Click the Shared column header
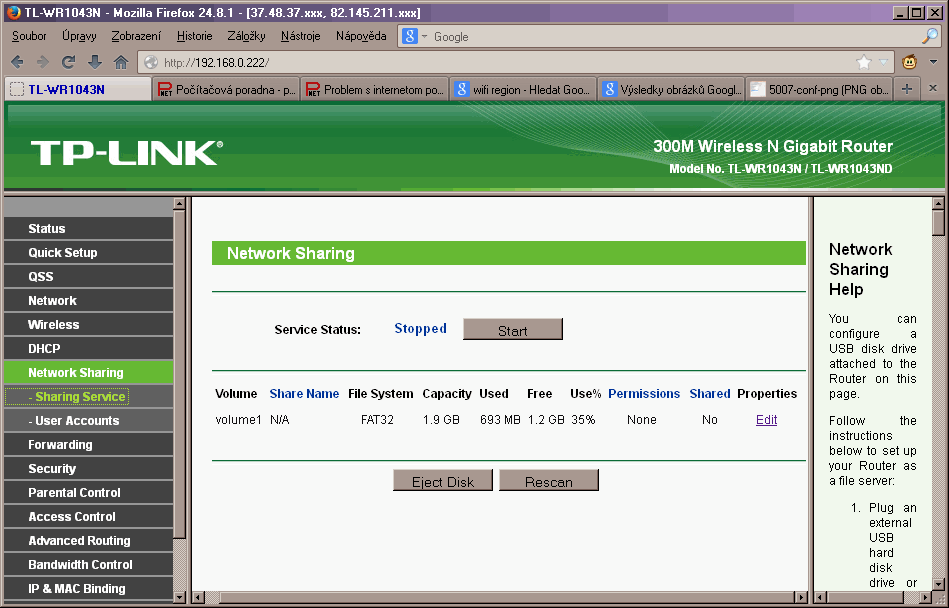The image size is (949, 608). point(709,394)
